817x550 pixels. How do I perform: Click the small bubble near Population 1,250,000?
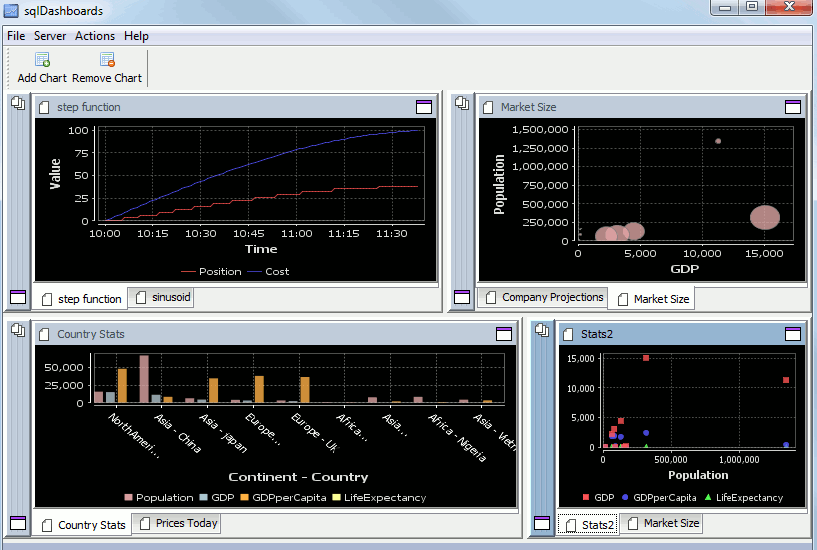[718, 141]
